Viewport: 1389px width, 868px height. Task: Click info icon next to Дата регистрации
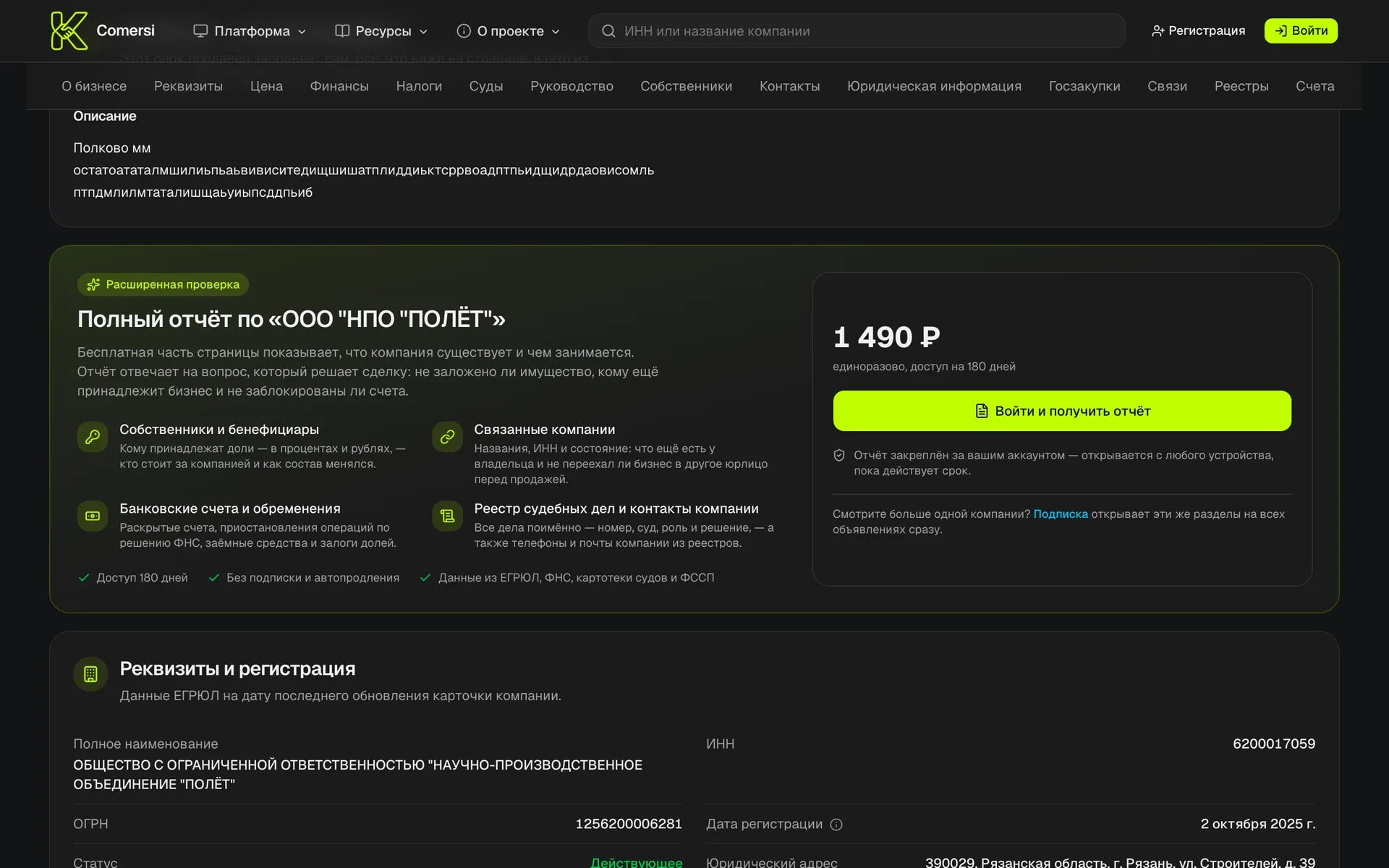click(836, 825)
